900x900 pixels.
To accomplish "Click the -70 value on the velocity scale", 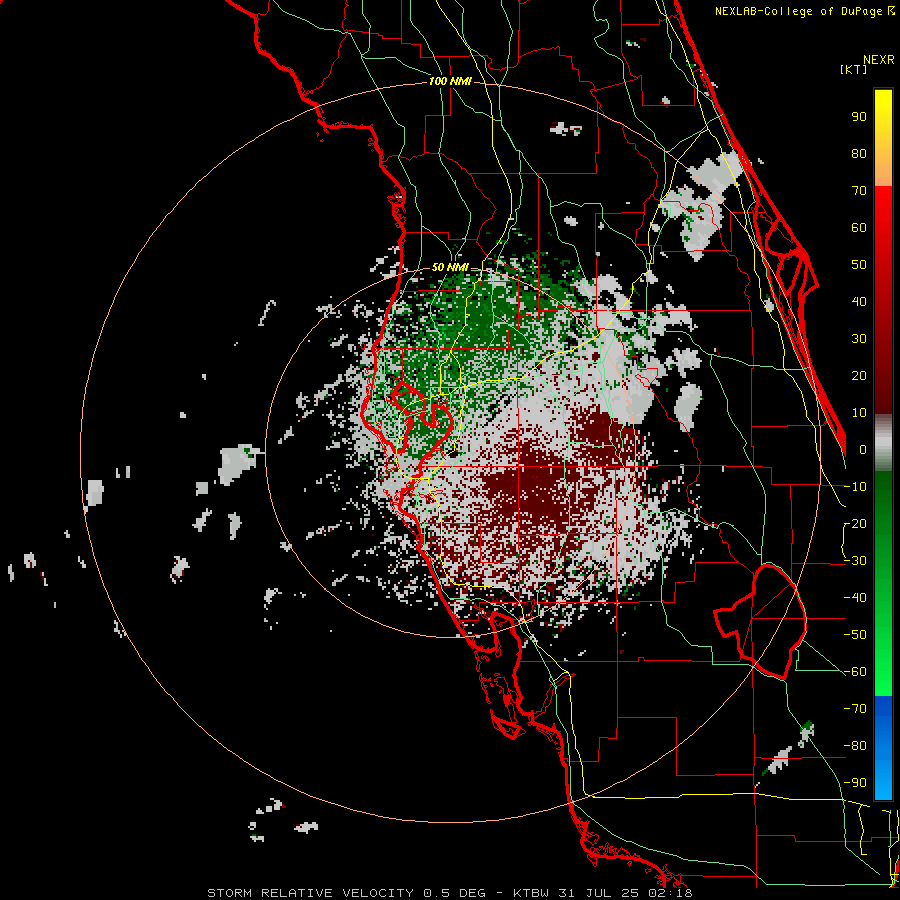I will [x=855, y=709].
